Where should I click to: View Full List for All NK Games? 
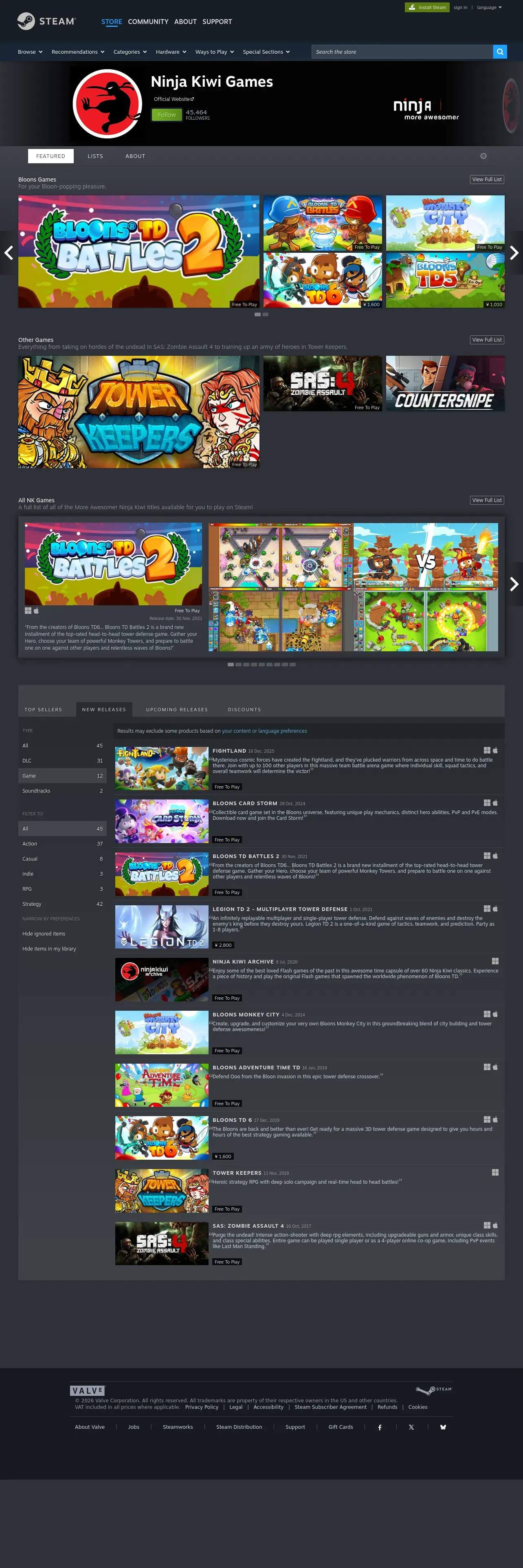(x=487, y=500)
